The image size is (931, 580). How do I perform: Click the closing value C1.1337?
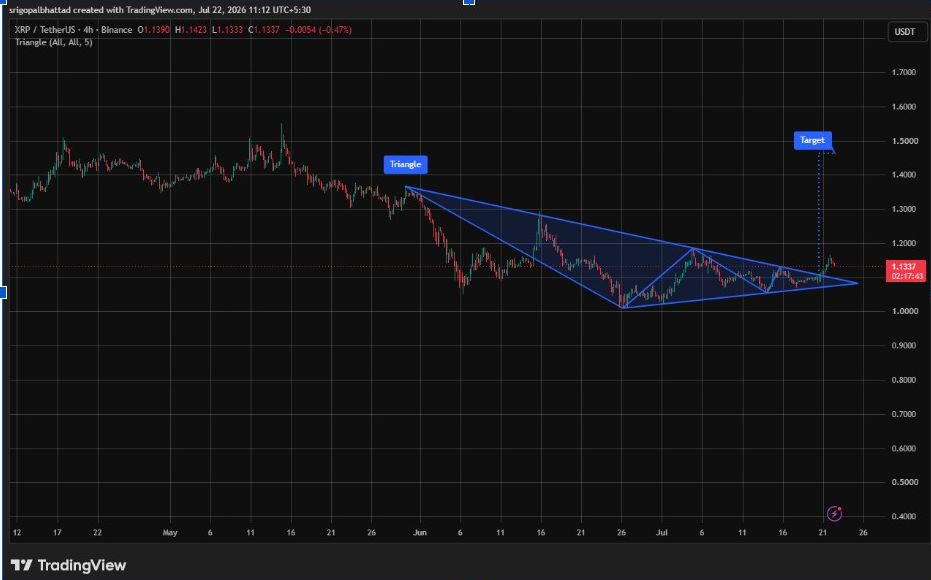tap(264, 30)
